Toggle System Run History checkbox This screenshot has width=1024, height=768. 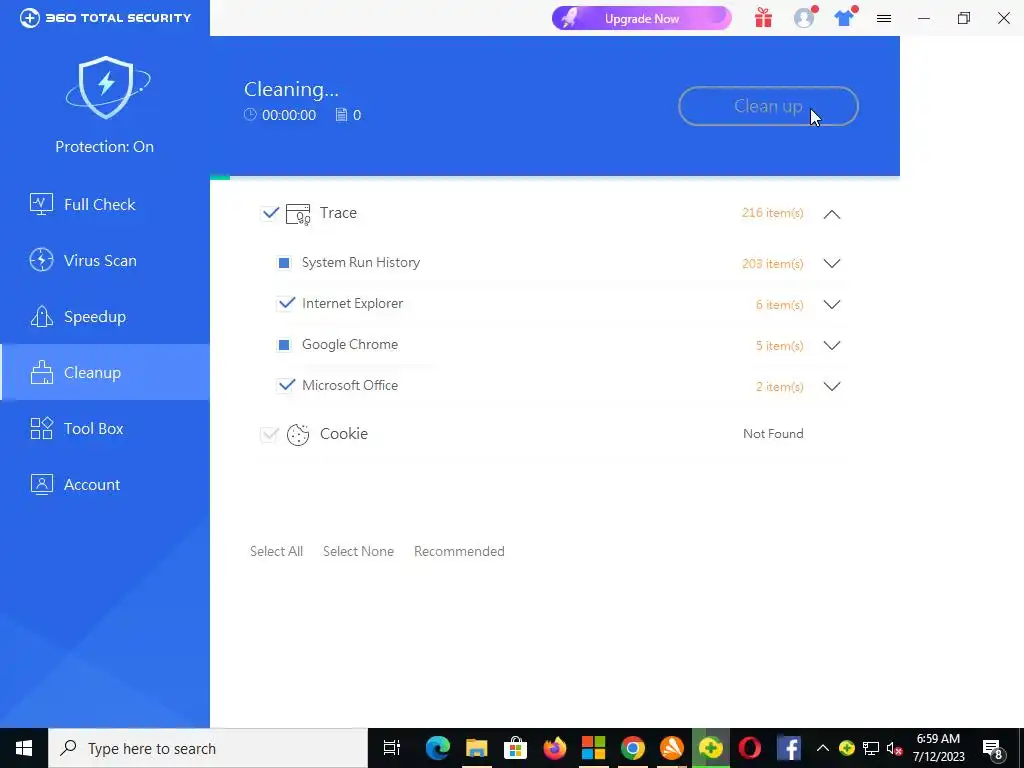[x=284, y=263]
